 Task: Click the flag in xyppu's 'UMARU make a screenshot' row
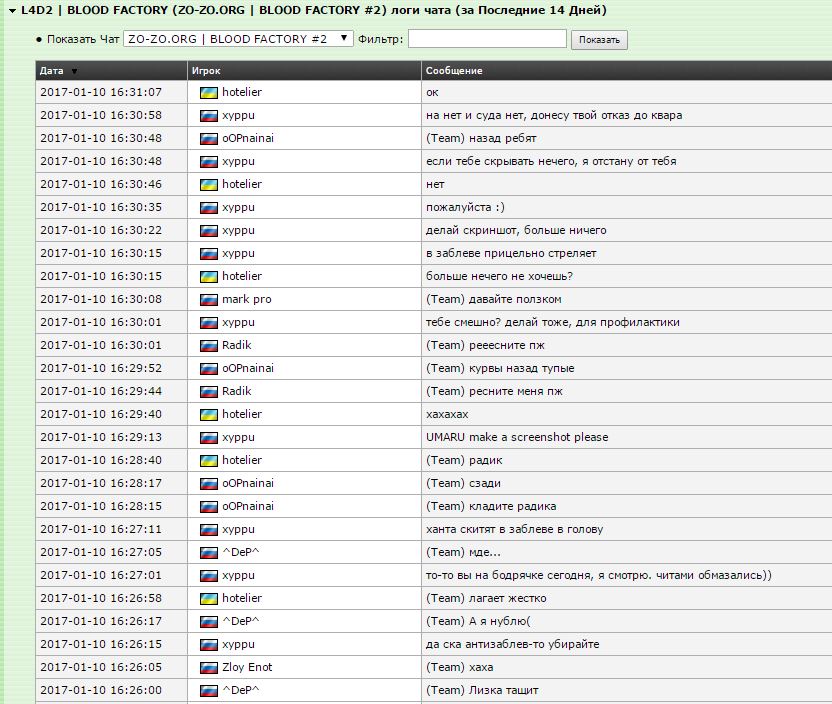(x=209, y=437)
